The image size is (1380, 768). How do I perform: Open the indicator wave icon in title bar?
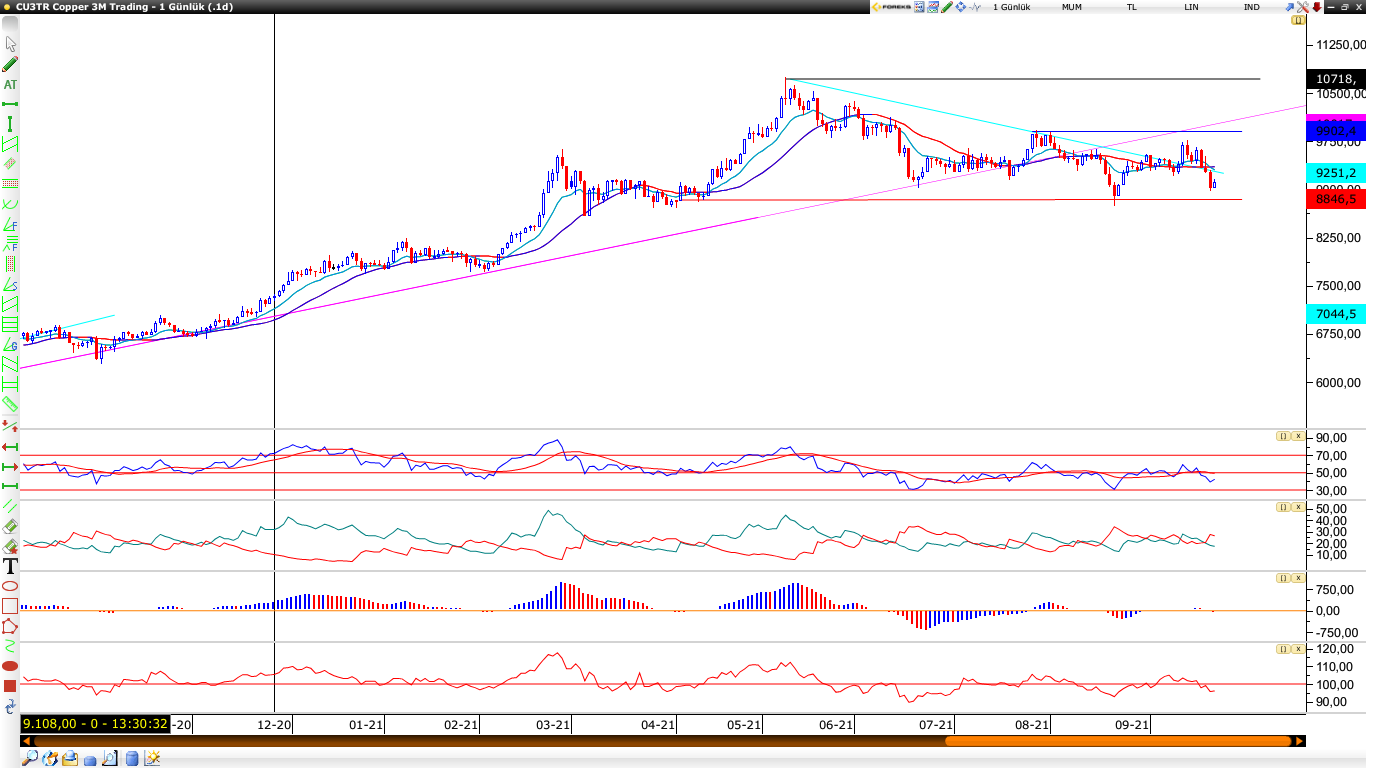975,7
